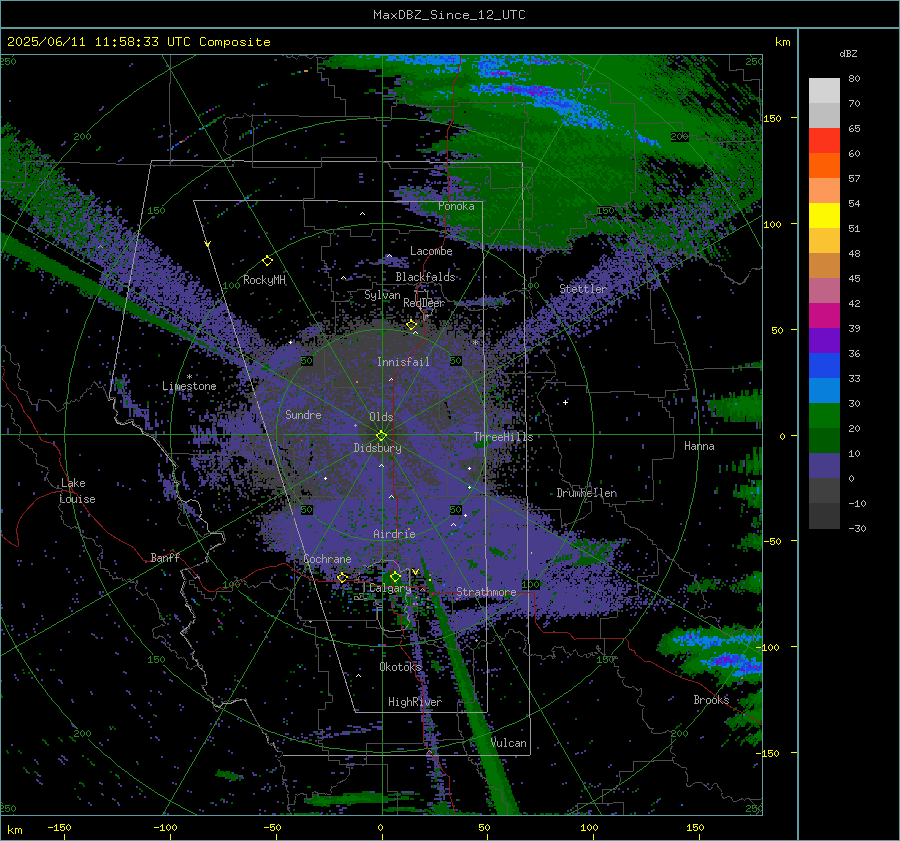900x841 pixels.
Task: Click the Limestone label
Action: point(189,386)
